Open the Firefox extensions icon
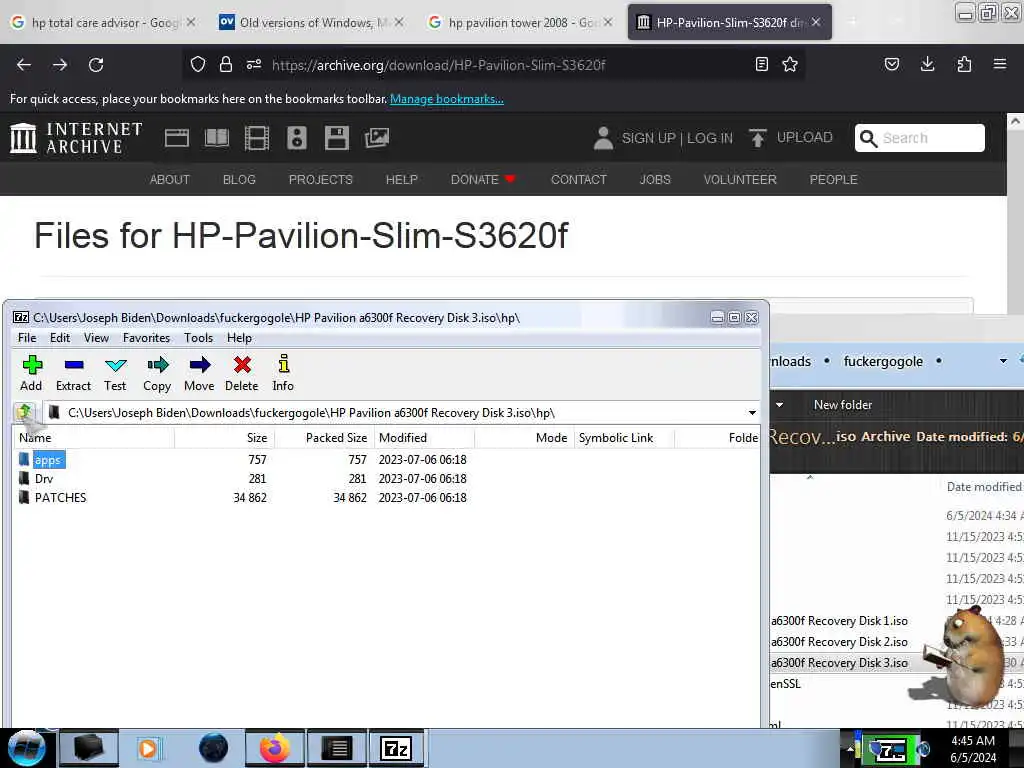 pyautogui.click(x=964, y=64)
